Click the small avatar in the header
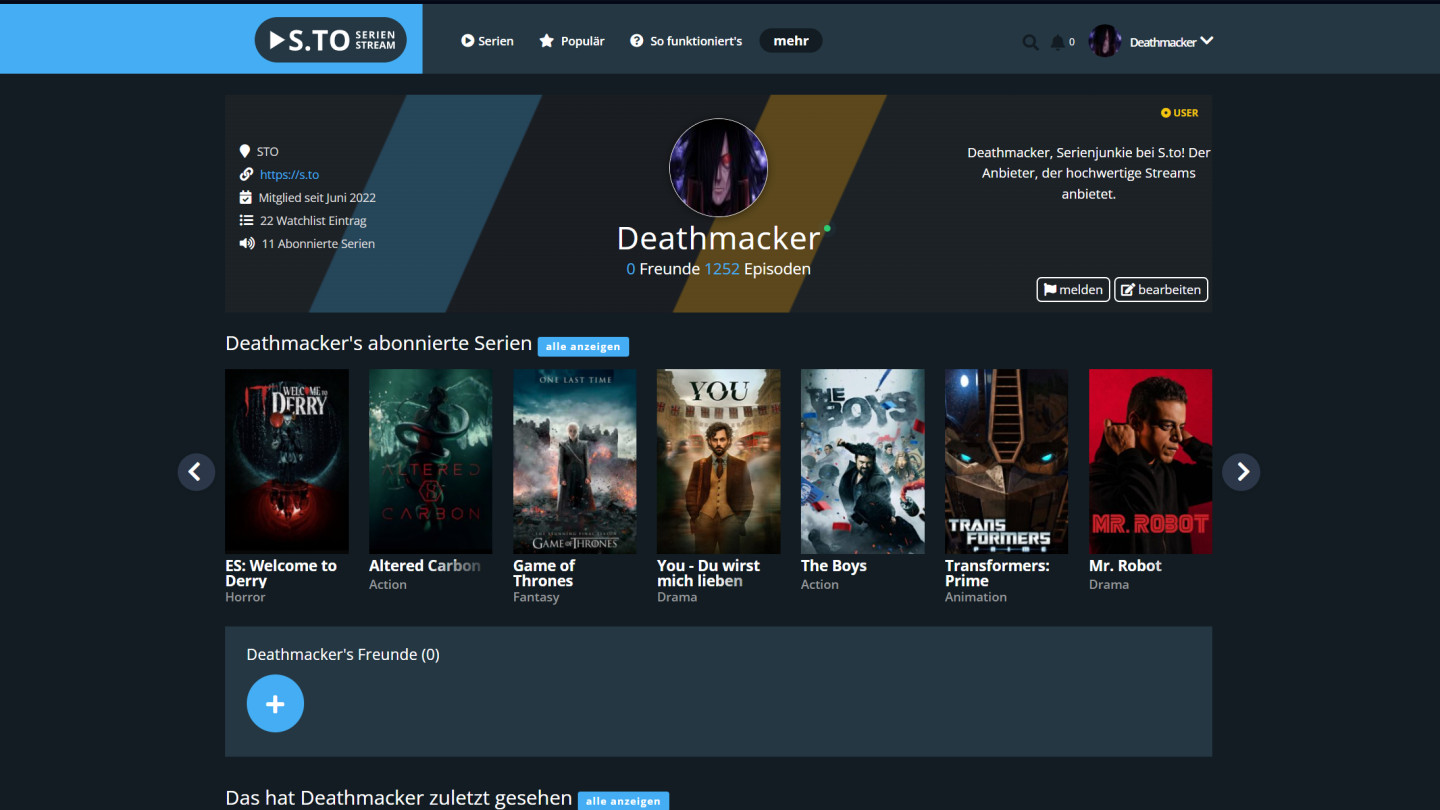Image resolution: width=1440 pixels, height=810 pixels. [1105, 41]
